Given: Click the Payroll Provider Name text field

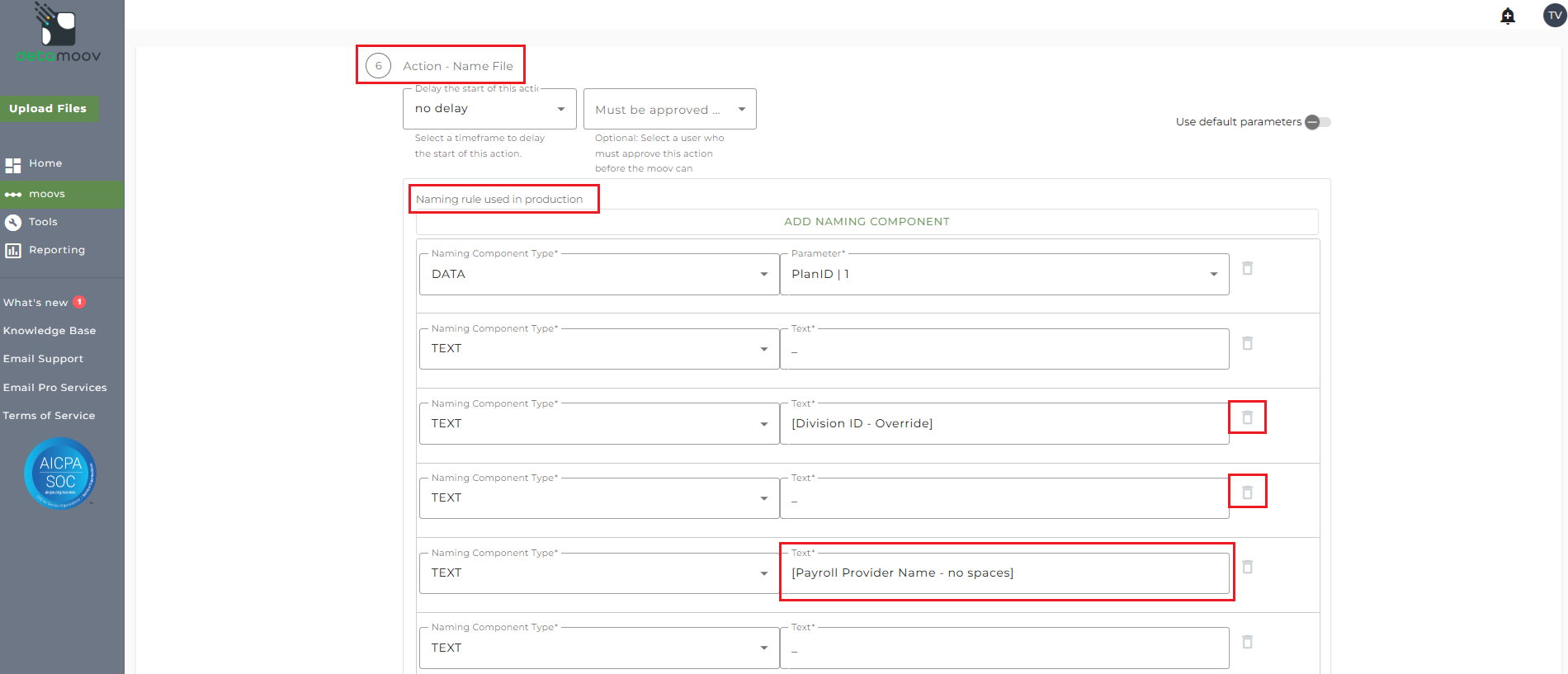Looking at the screenshot, I should click(1004, 573).
